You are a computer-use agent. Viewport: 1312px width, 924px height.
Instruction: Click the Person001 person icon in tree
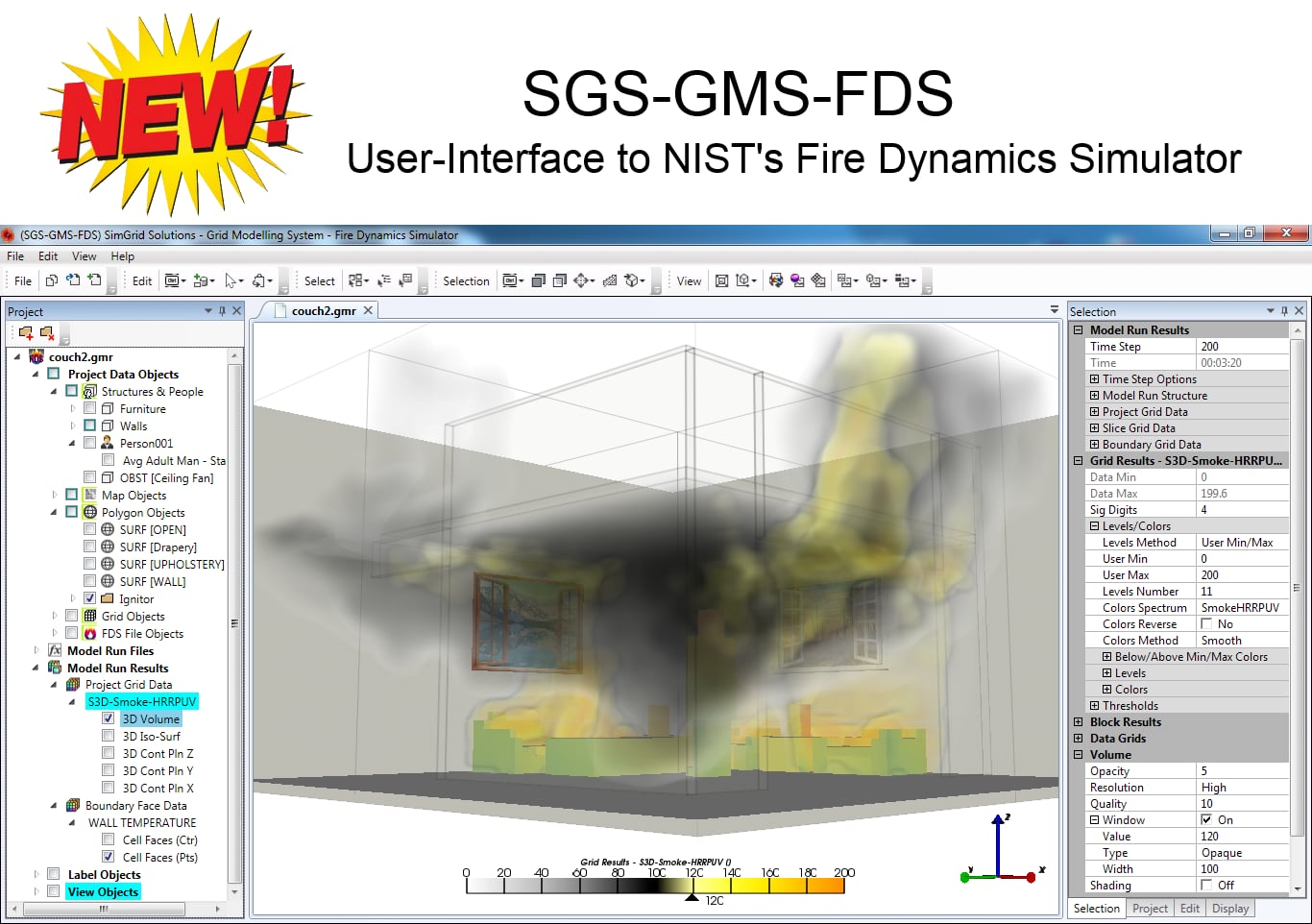pyautogui.click(x=108, y=443)
